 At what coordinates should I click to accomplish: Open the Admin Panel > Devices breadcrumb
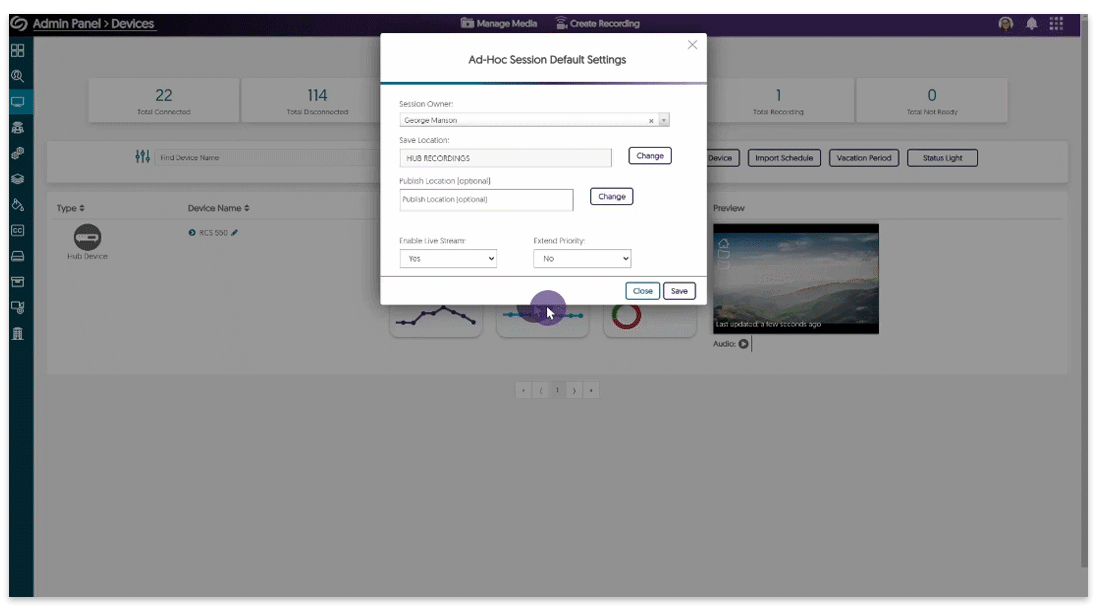[x=95, y=22]
